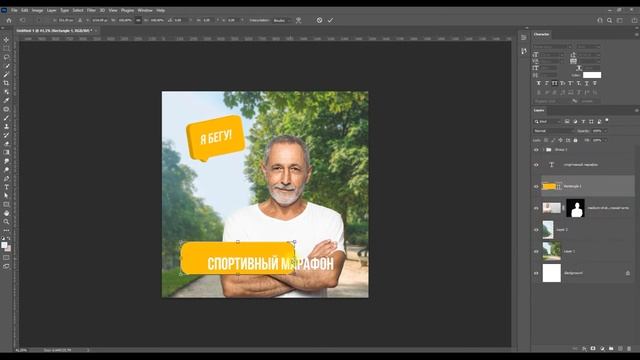The height and width of the screenshot is (360, 640).
Task: Hide the Rectangle 1 layer
Action: 536,187
